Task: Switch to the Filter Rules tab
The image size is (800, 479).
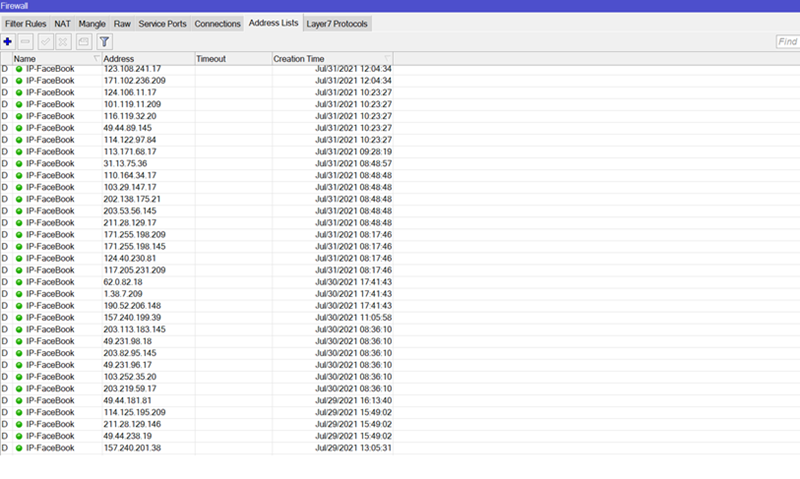Action: click(x=26, y=23)
